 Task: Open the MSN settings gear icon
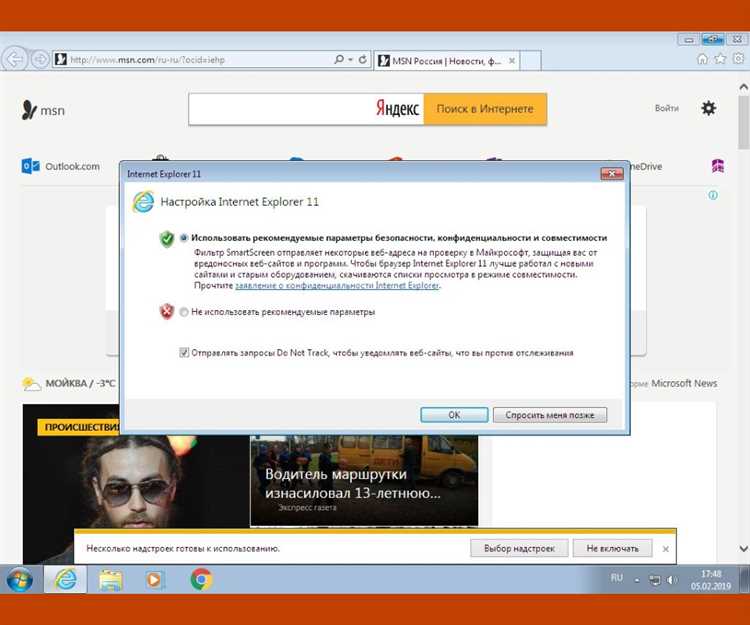click(x=708, y=108)
